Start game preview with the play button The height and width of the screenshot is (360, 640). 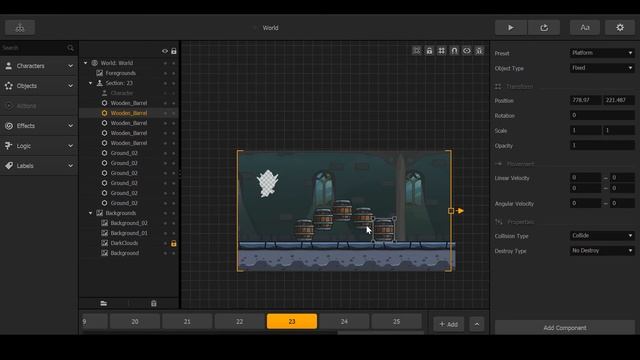pos(511,28)
